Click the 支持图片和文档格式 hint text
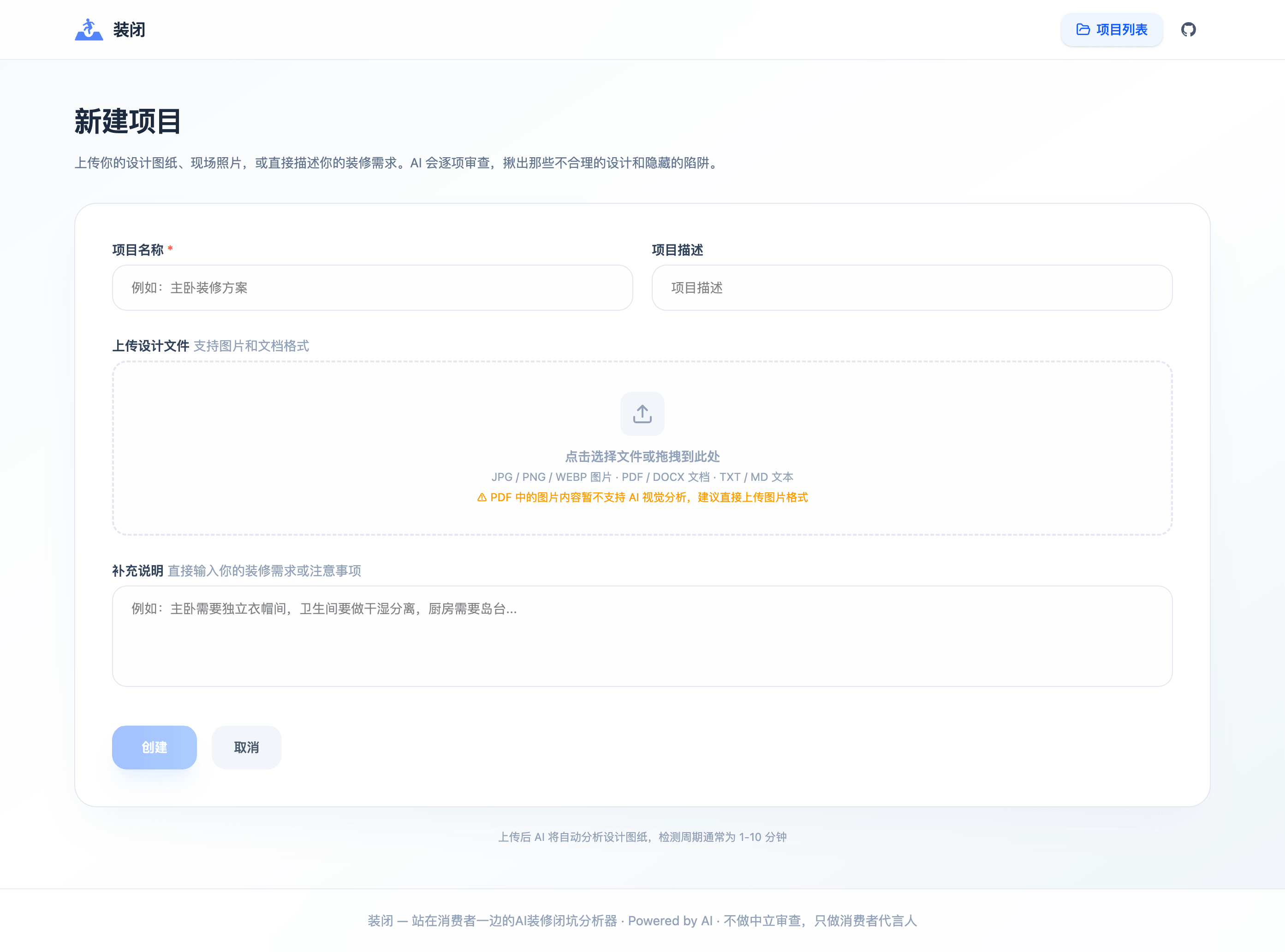Image resolution: width=1285 pixels, height=952 pixels. (x=251, y=346)
